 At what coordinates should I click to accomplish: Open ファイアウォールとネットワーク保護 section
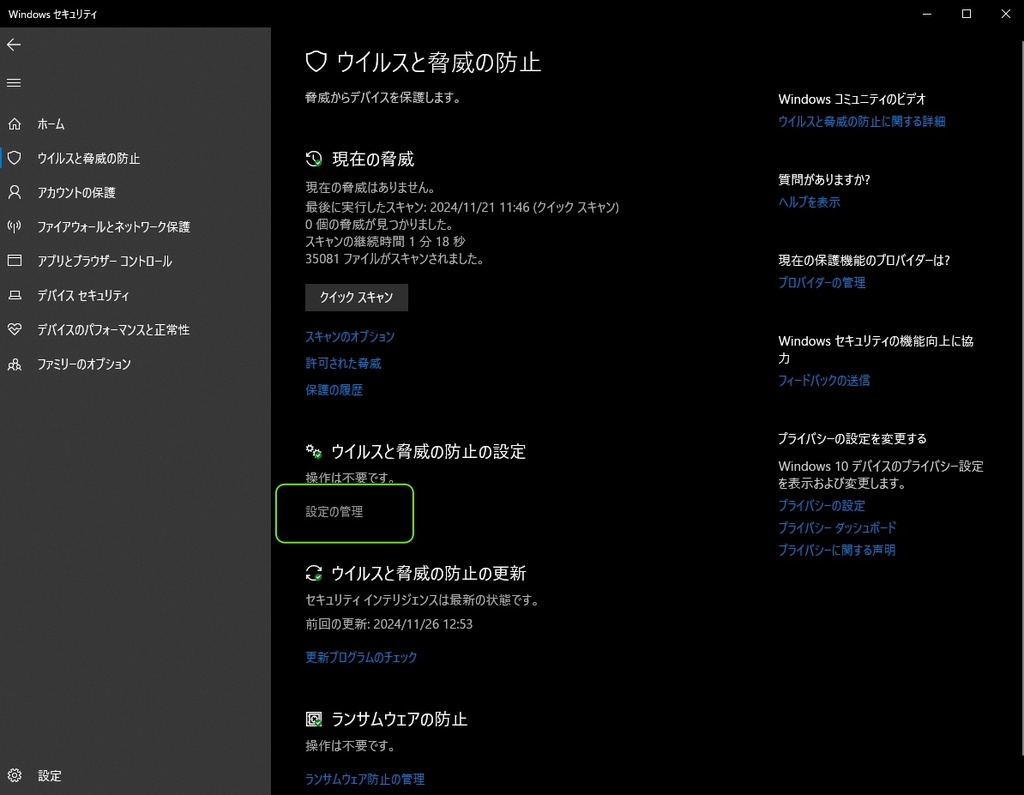pyautogui.click(x=114, y=227)
